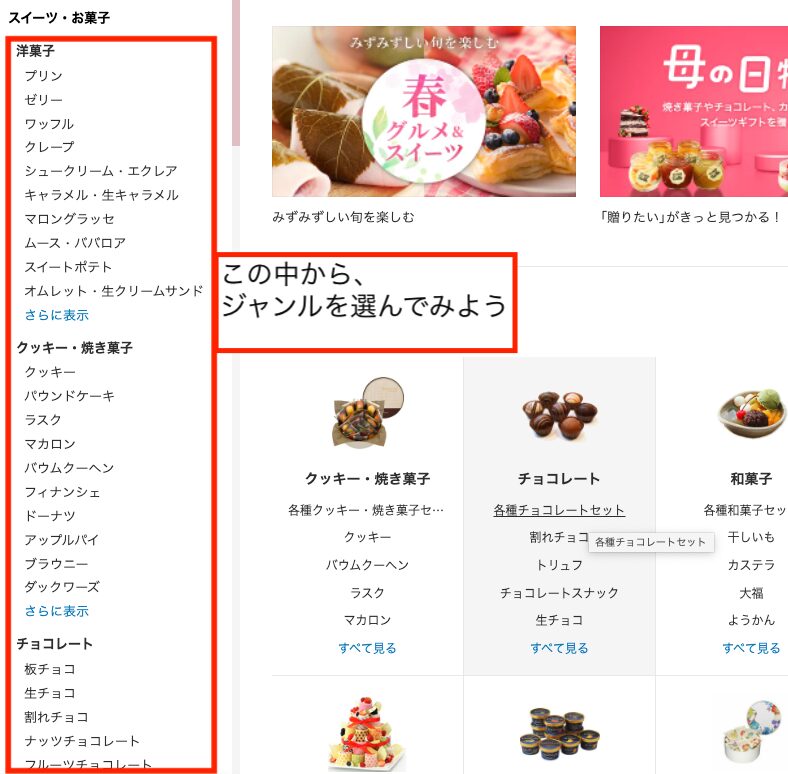Open 各種チョコレートセット link

[x=559, y=510]
